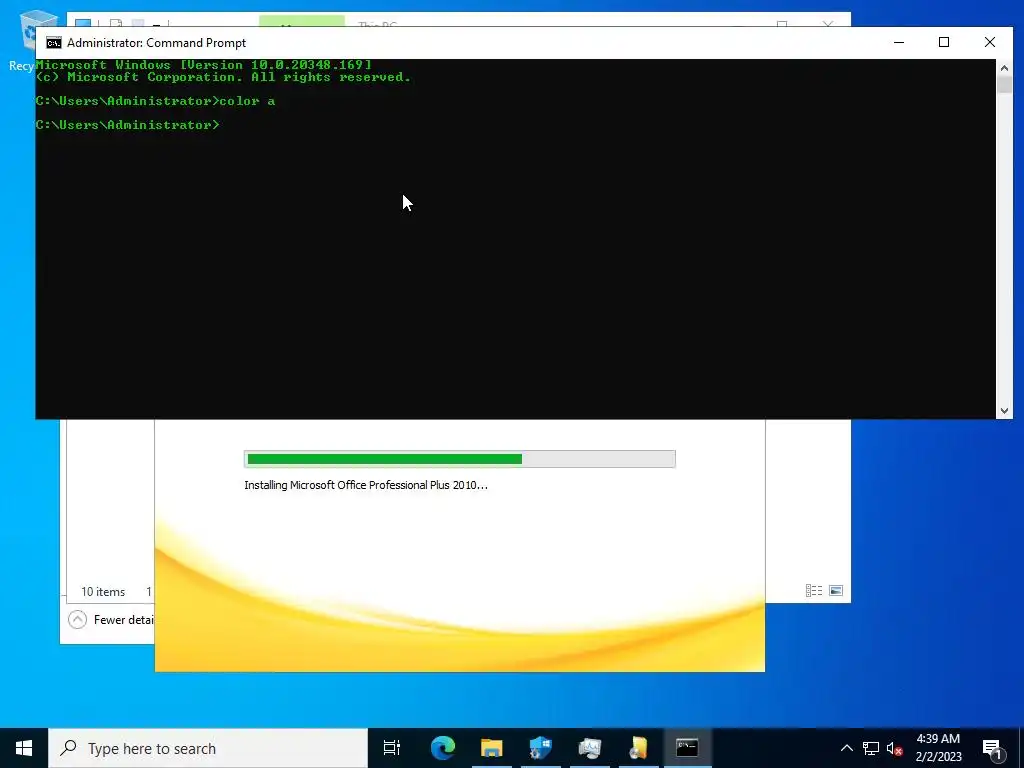The width and height of the screenshot is (1024, 768).
Task: Minimize the Command Prompt window
Action: [x=899, y=42]
